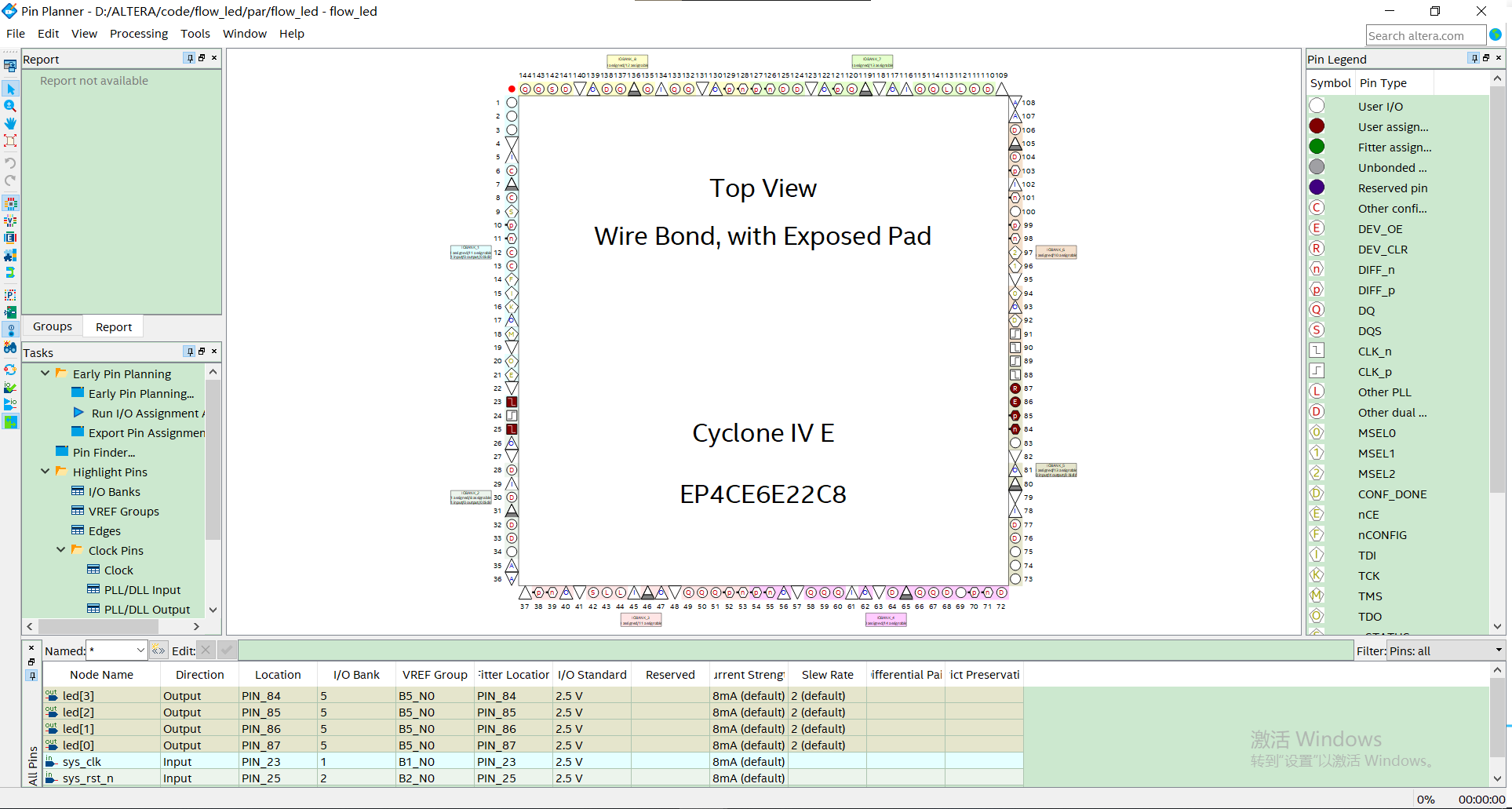This screenshot has width=1512, height=809.
Task: Toggle pin on the All Pins panel
Action: [x=31, y=676]
